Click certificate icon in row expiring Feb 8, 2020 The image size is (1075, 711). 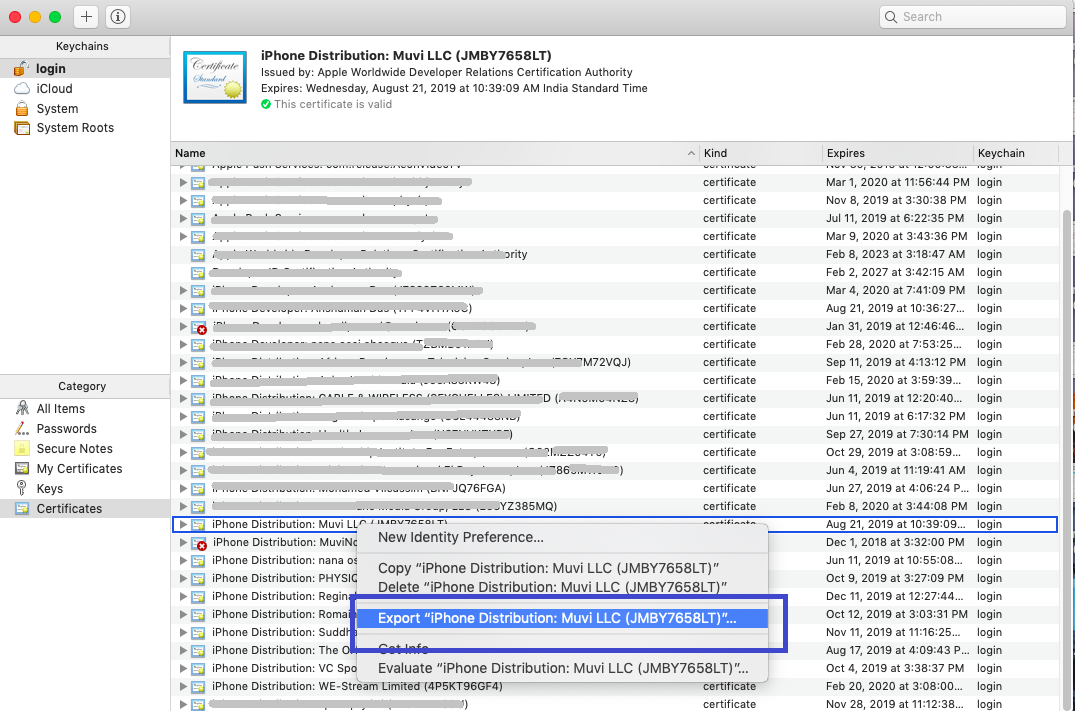pyautogui.click(x=198, y=507)
